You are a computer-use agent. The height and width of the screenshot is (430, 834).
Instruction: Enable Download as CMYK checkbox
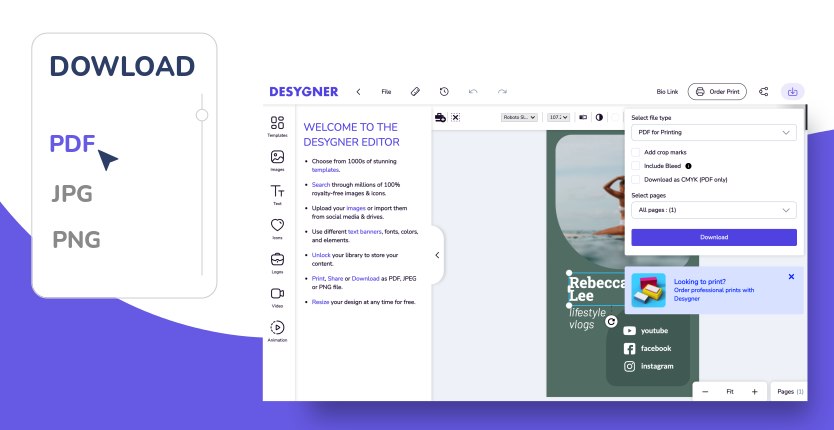point(636,180)
